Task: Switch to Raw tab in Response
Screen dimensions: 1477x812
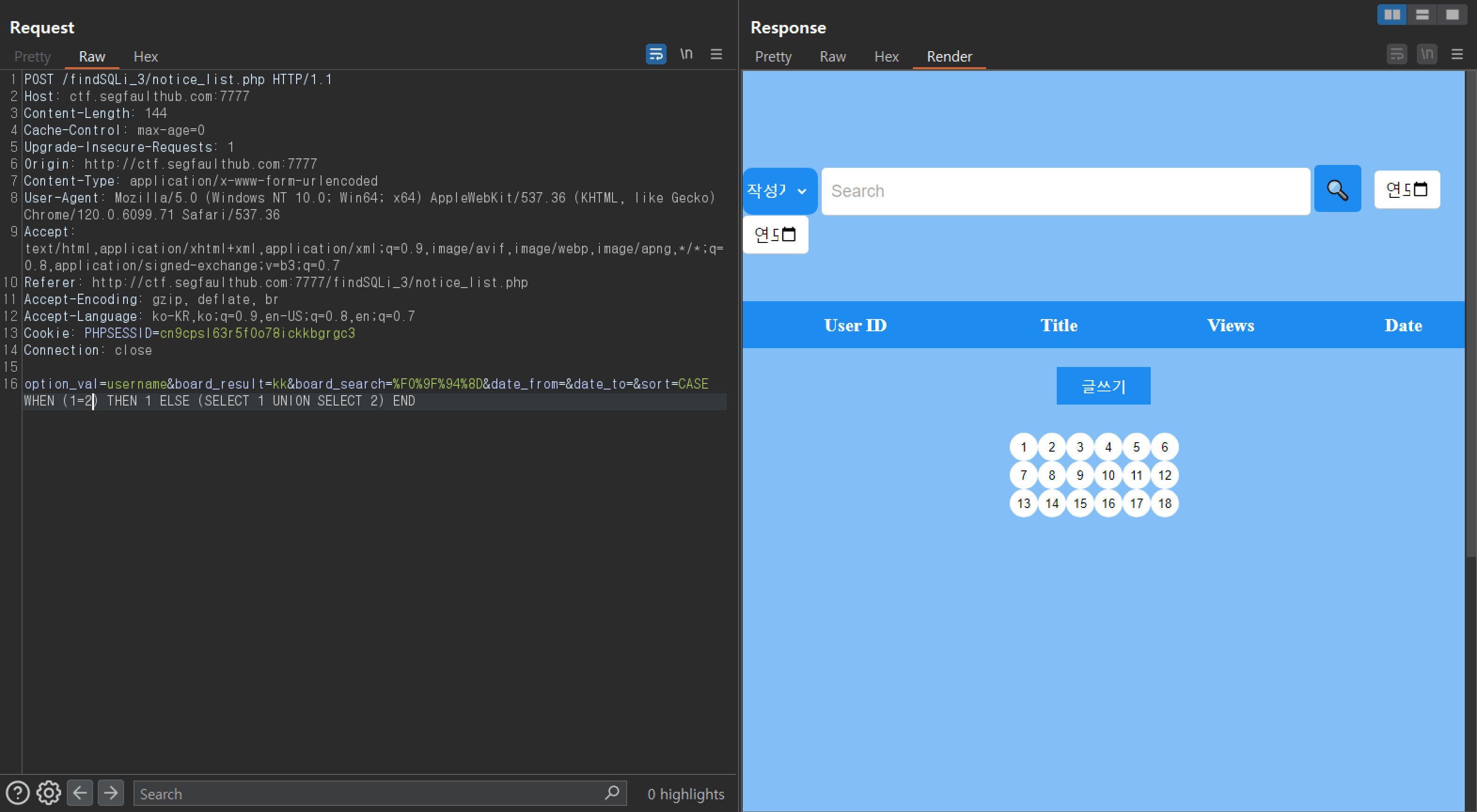Action: point(833,57)
